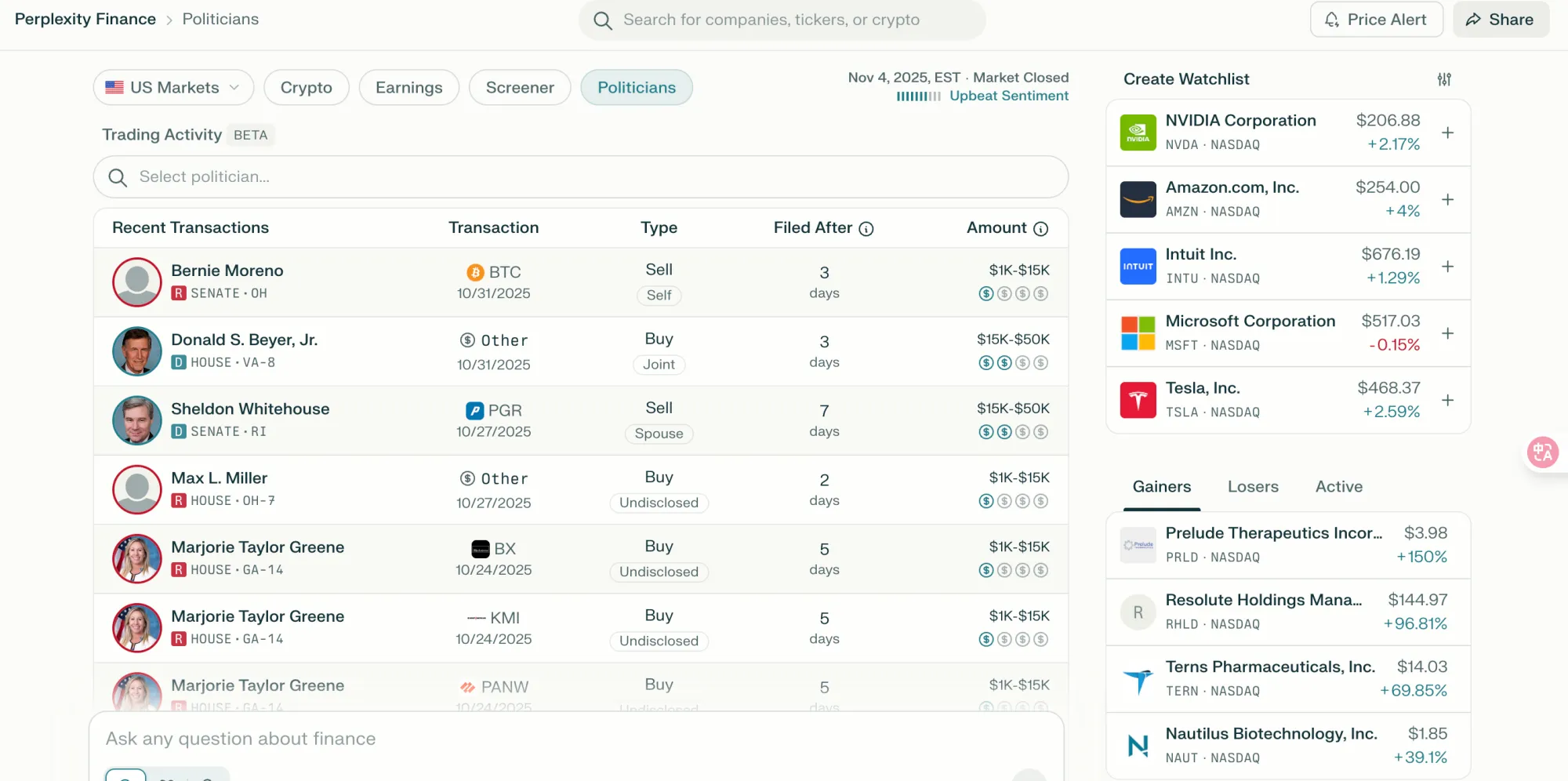
Task: Show the Active stocks list
Action: tap(1339, 487)
